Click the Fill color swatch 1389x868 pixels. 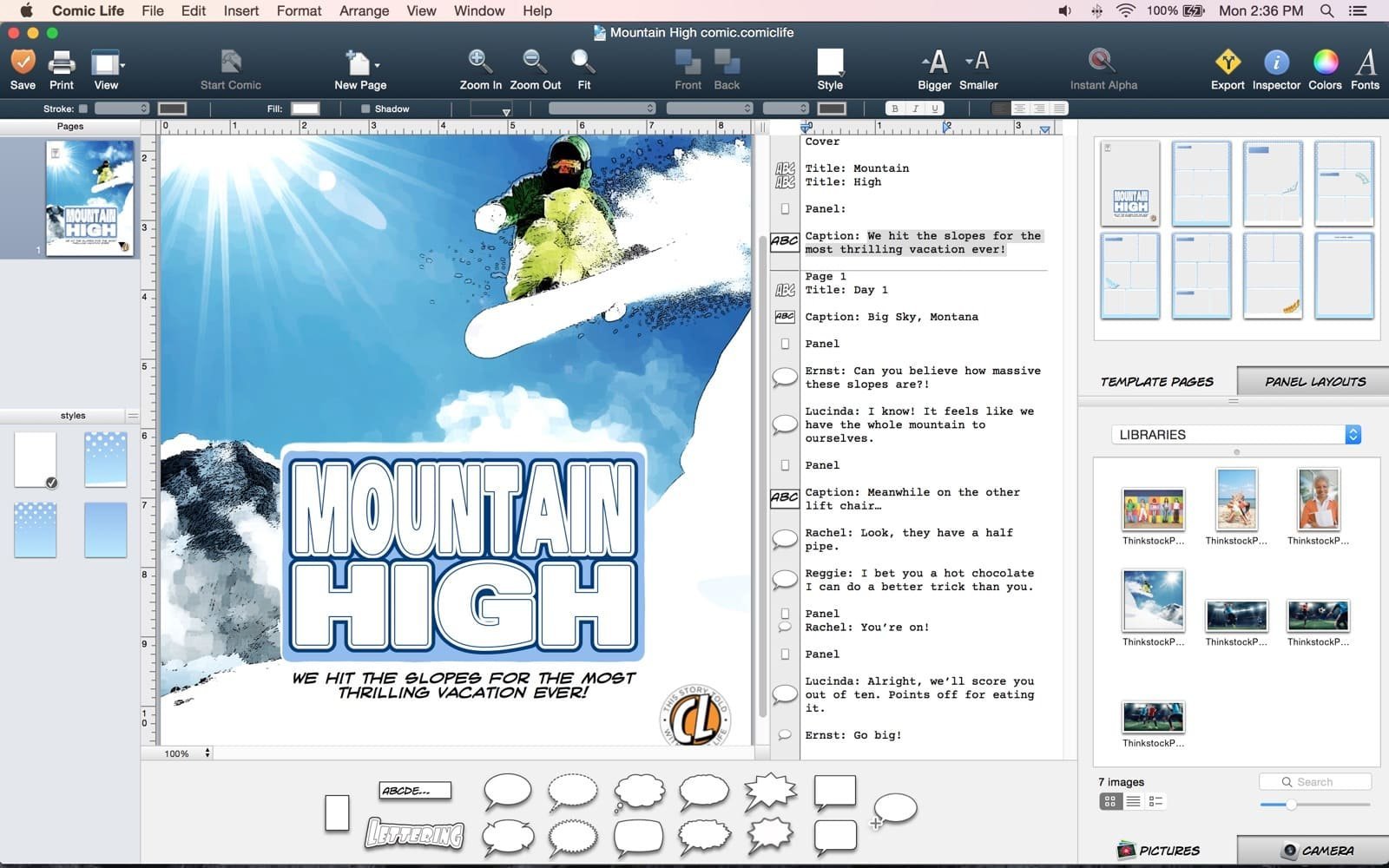click(305, 108)
